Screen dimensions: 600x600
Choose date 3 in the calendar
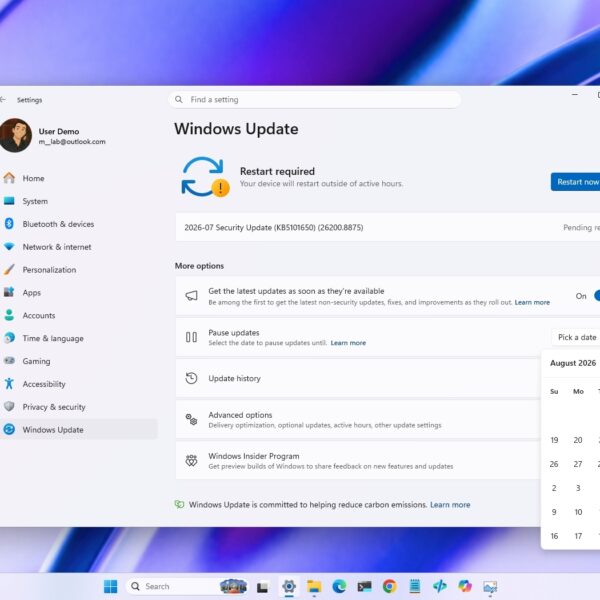[x=578, y=488]
